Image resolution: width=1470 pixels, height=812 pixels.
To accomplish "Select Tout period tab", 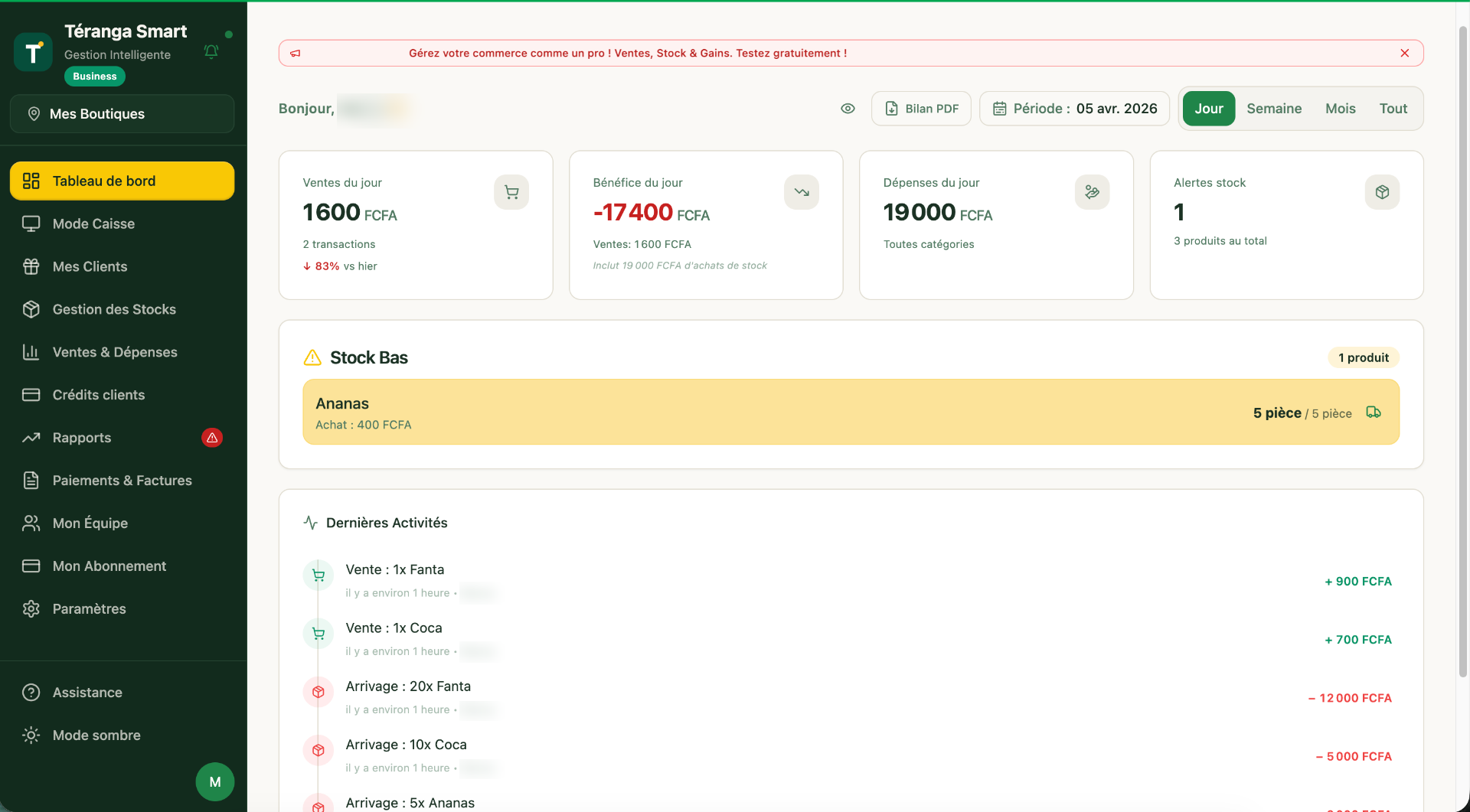I will pyautogui.click(x=1393, y=109).
